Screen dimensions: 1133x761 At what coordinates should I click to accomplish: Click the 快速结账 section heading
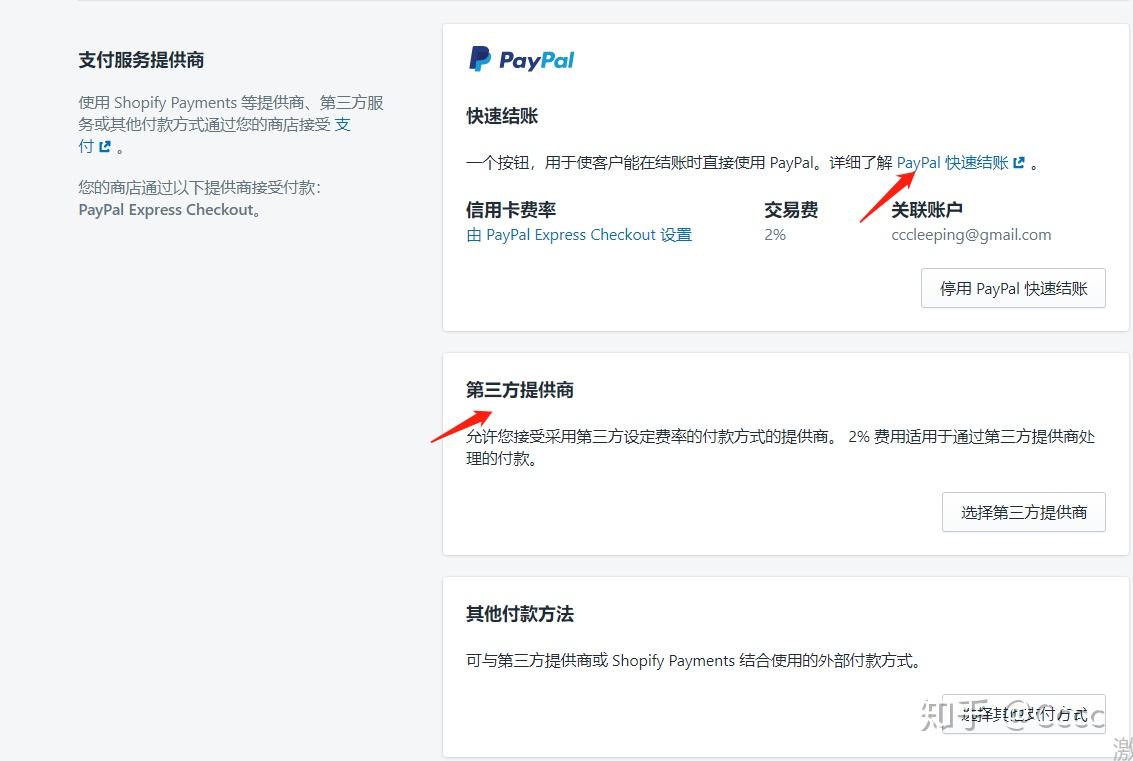pos(501,116)
